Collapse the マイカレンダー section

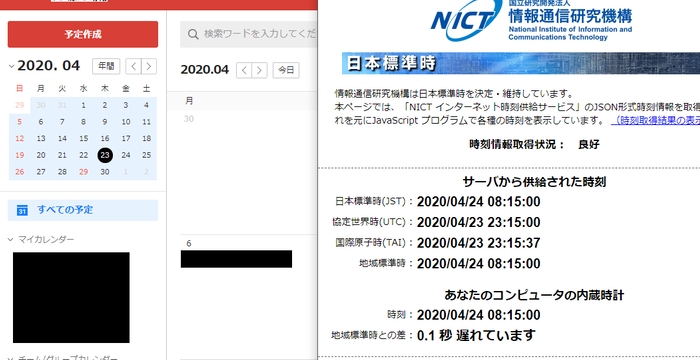pos(11,240)
